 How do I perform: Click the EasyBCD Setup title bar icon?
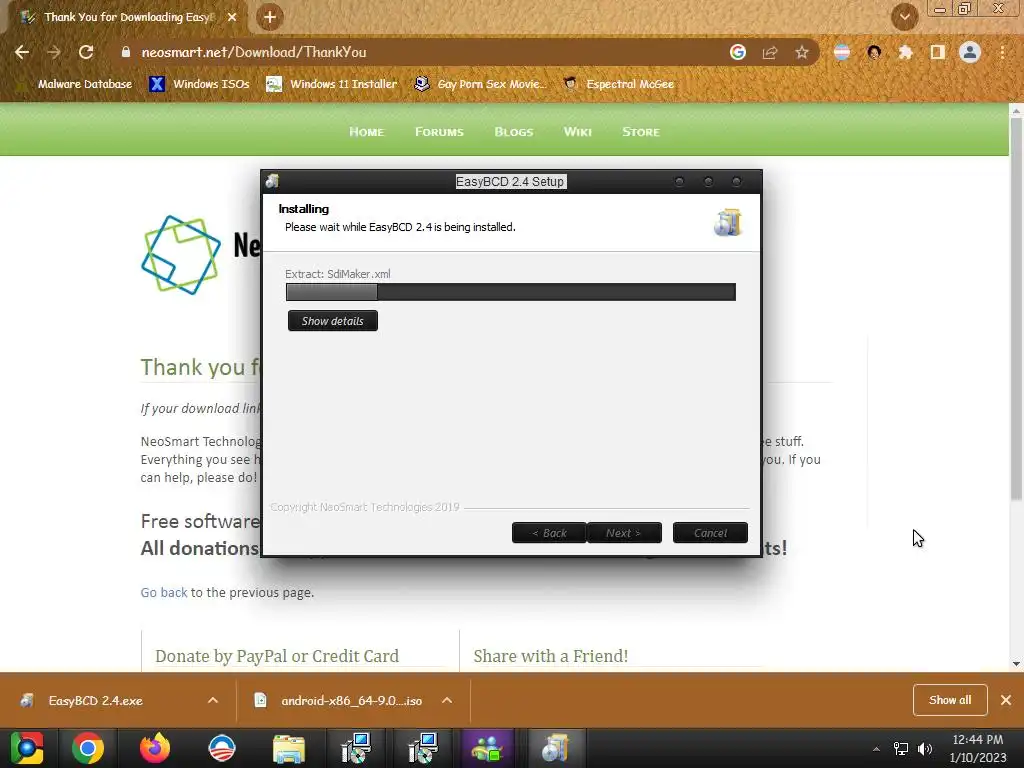[272, 181]
